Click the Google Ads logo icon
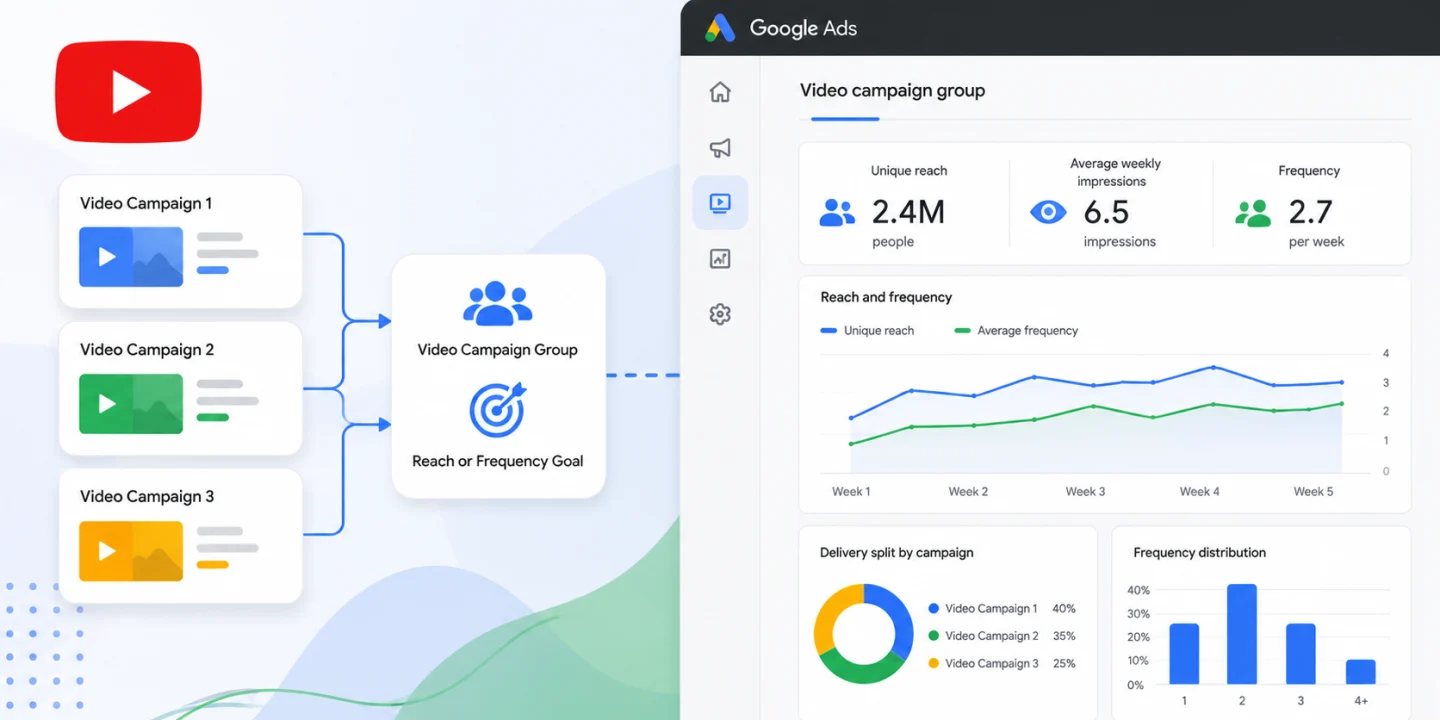Viewport: 1440px width, 720px height. pos(720,28)
